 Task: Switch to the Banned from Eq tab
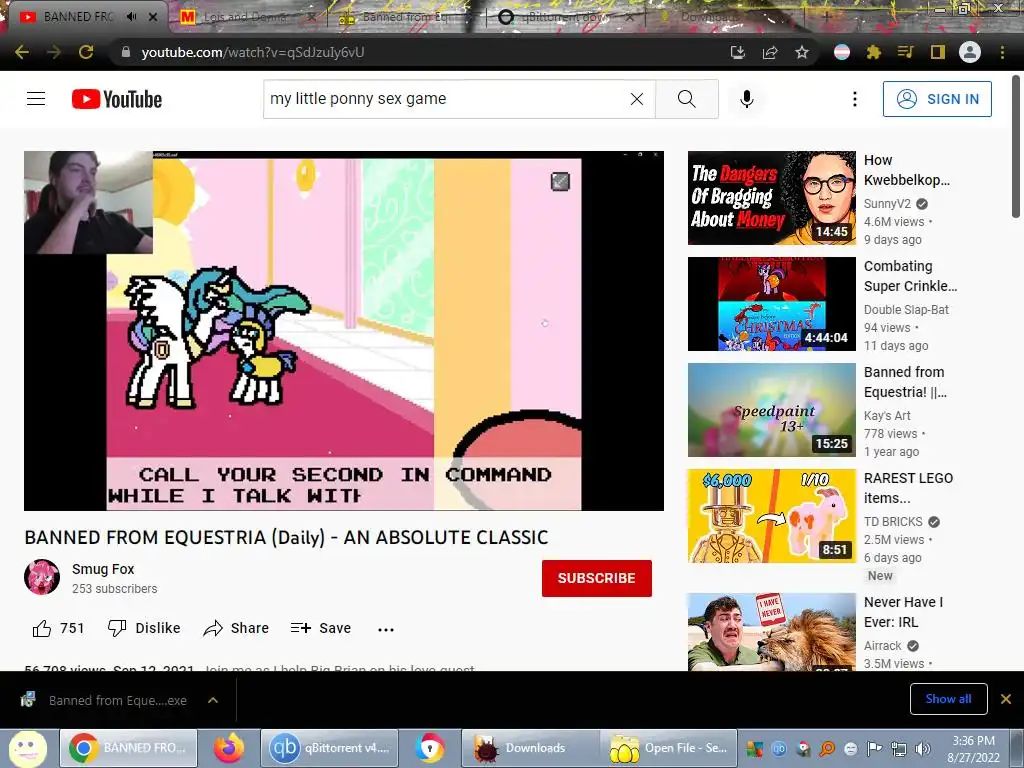pos(405,17)
